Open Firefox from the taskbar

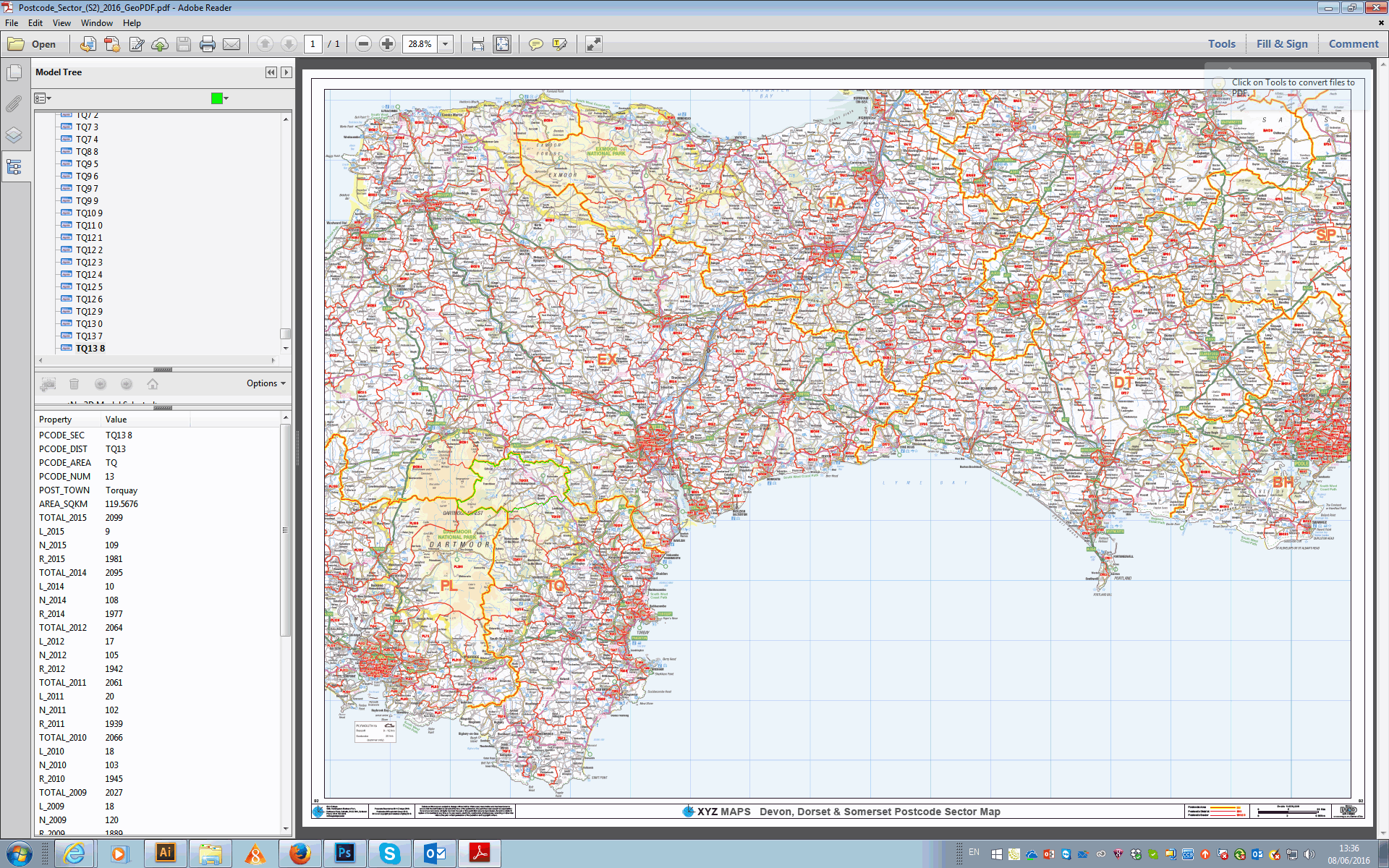300,854
